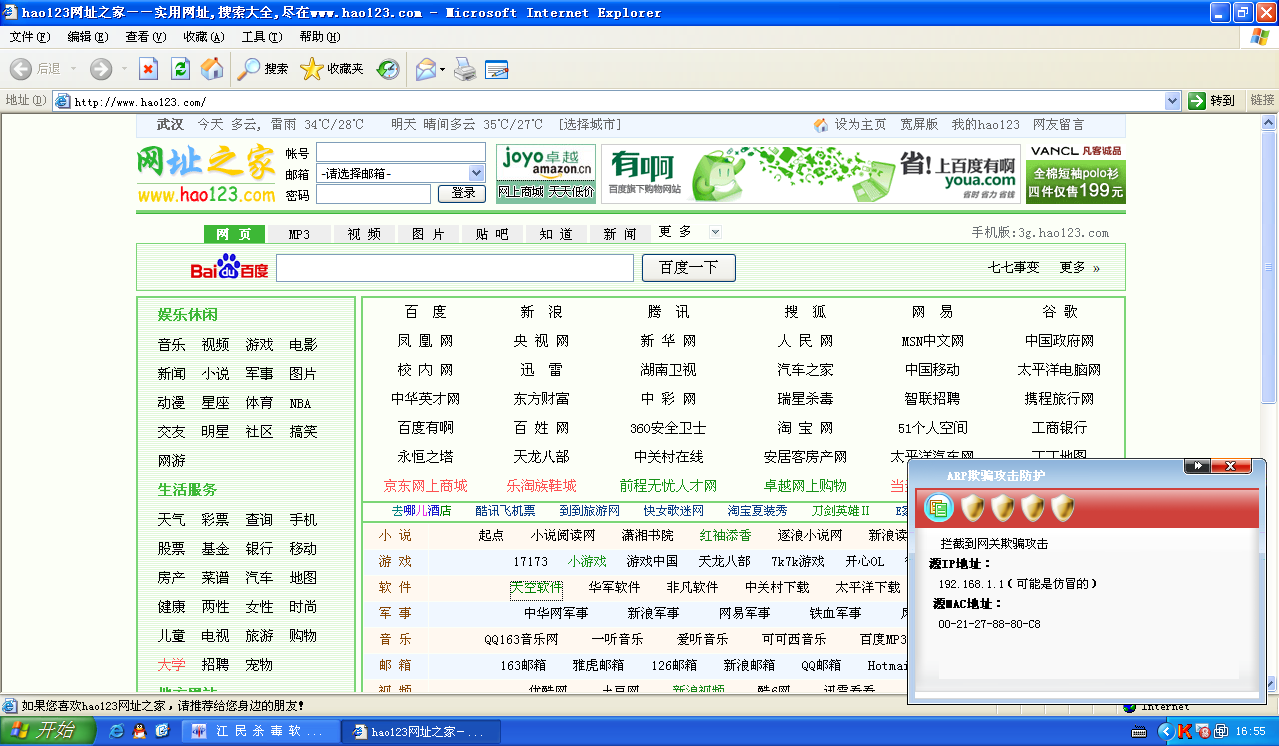
Task: Click the first gold shield in ARP popup
Action: tap(973, 508)
